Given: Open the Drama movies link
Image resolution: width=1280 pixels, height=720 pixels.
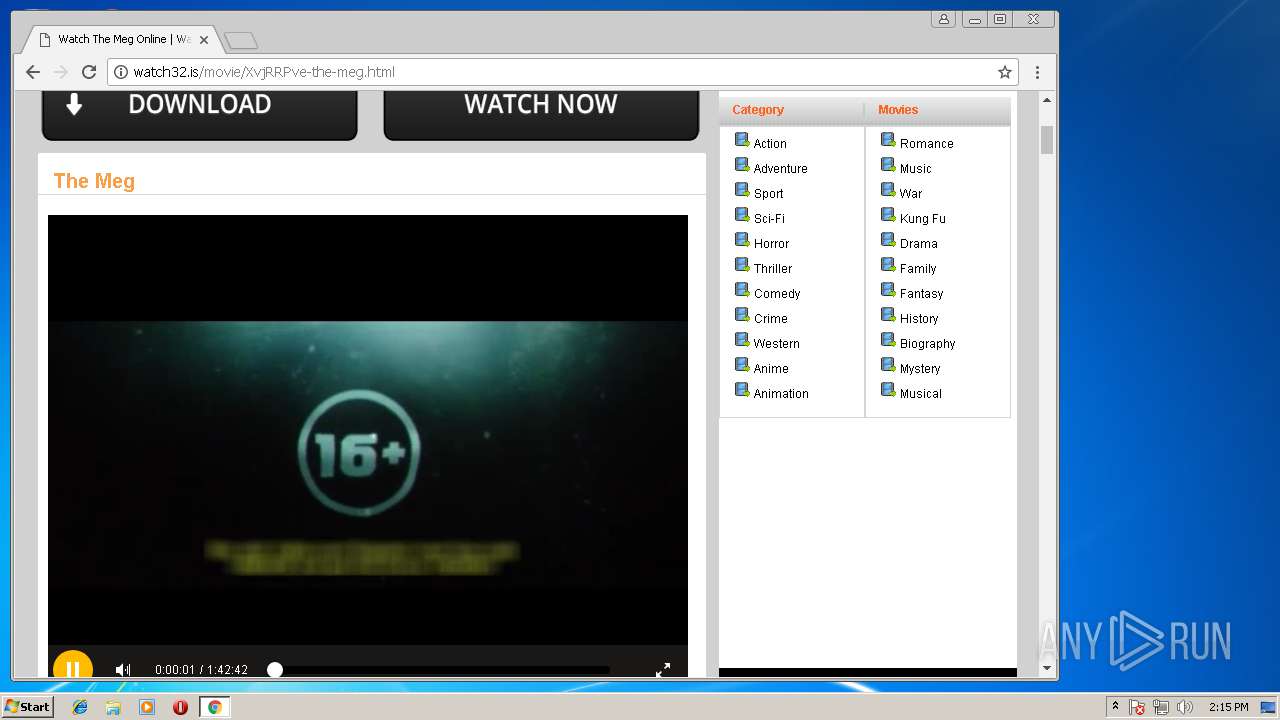Looking at the screenshot, I should pos(919,243).
